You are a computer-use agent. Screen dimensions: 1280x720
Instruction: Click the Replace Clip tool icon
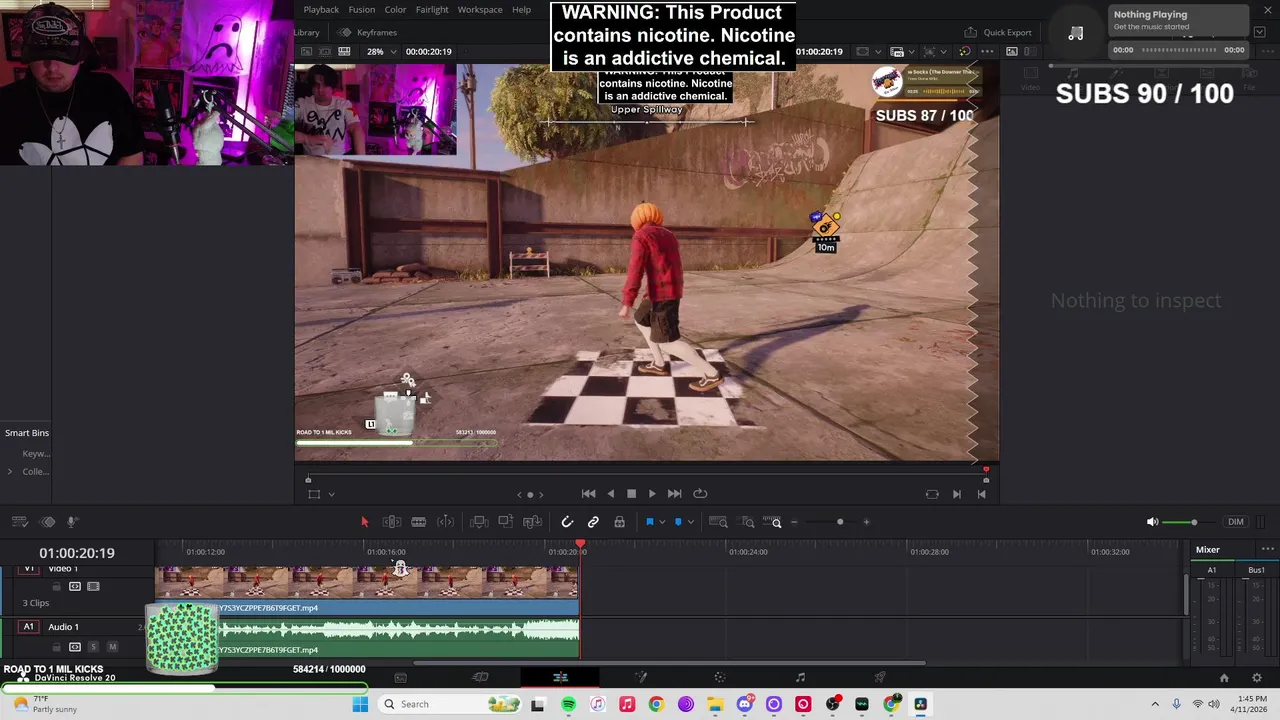[x=533, y=522]
